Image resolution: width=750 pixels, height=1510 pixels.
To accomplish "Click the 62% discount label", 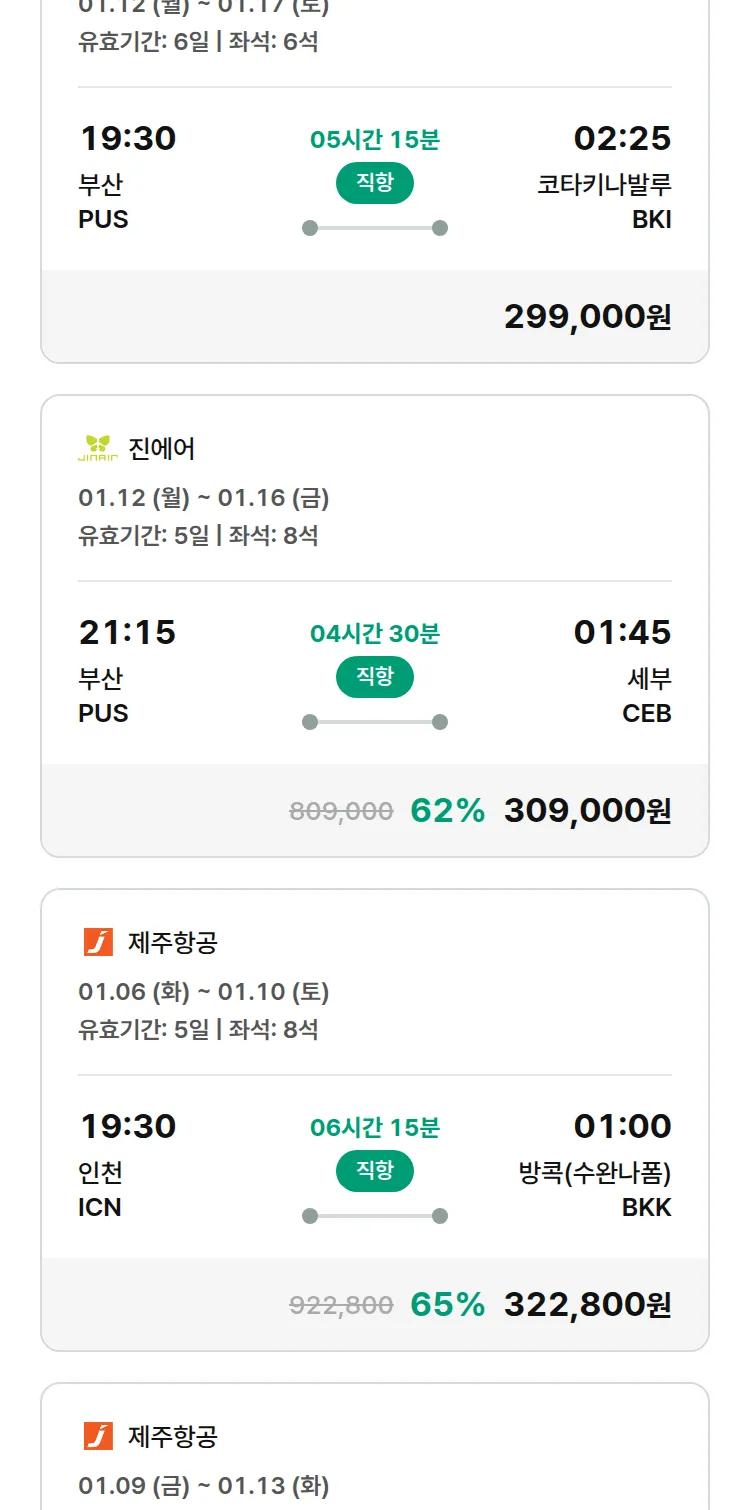I will coord(447,811).
